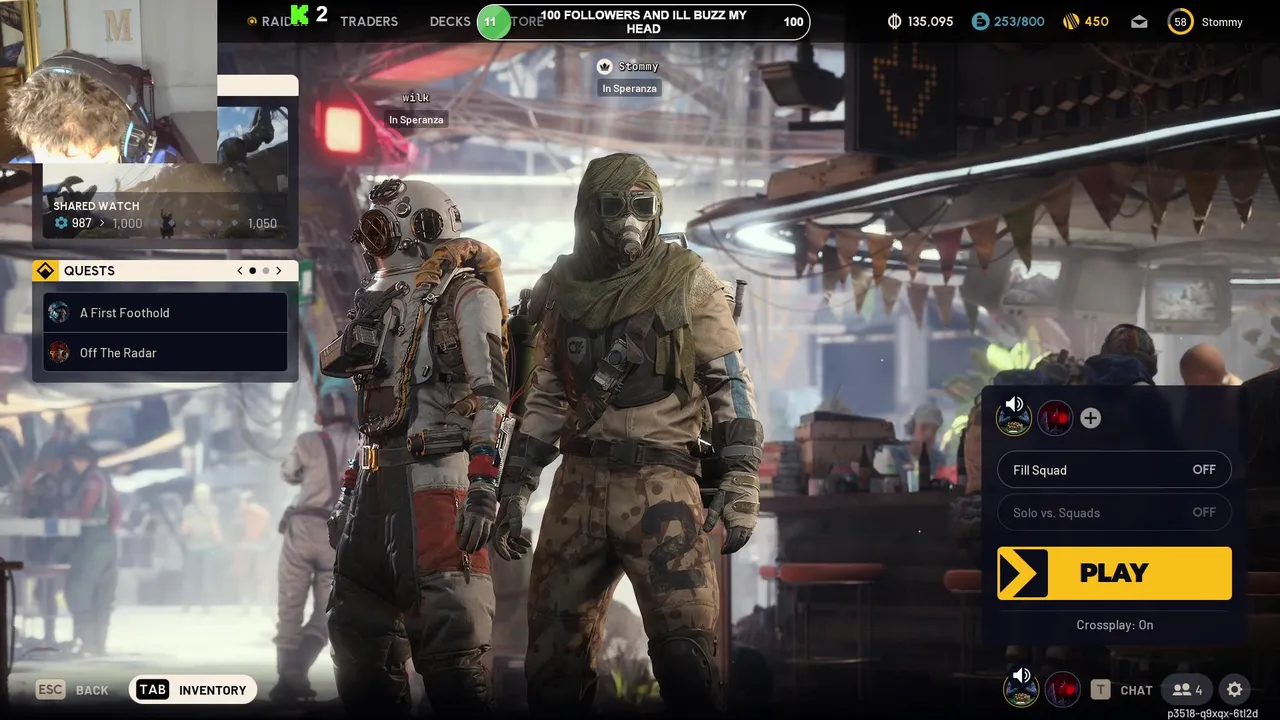Click the TAB key icon
The height and width of the screenshot is (720, 1280).
[x=153, y=689]
